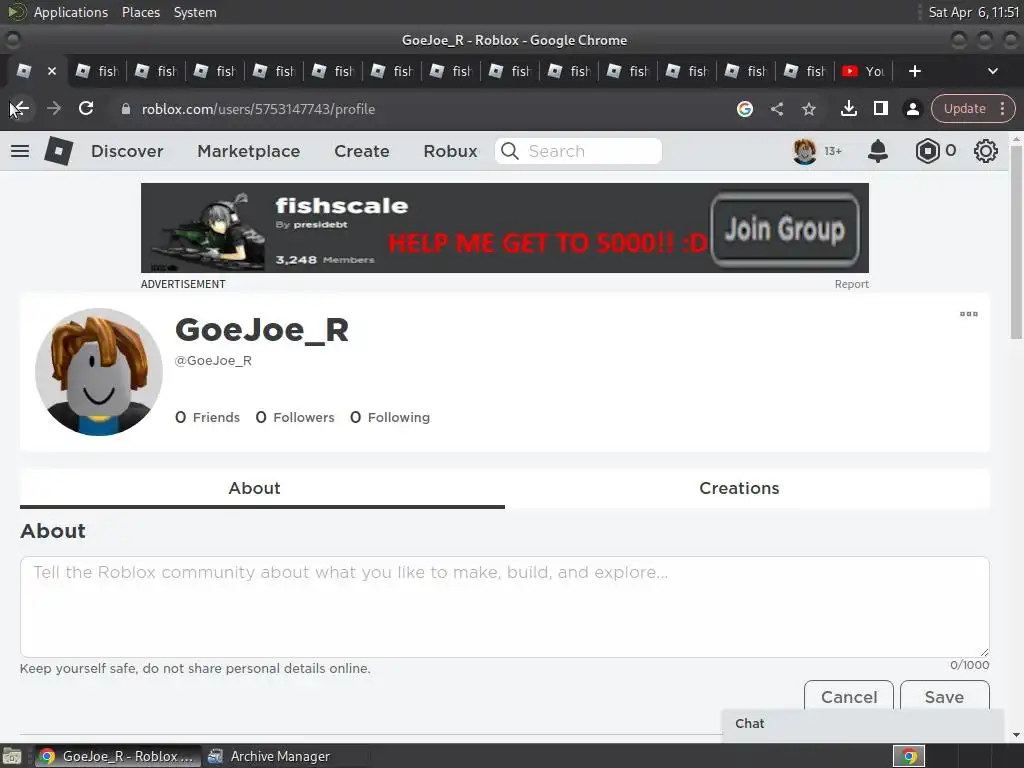This screenshot has width=1024, height=768.
Task: Close the active Roblox tab
Action: [52, 71]
